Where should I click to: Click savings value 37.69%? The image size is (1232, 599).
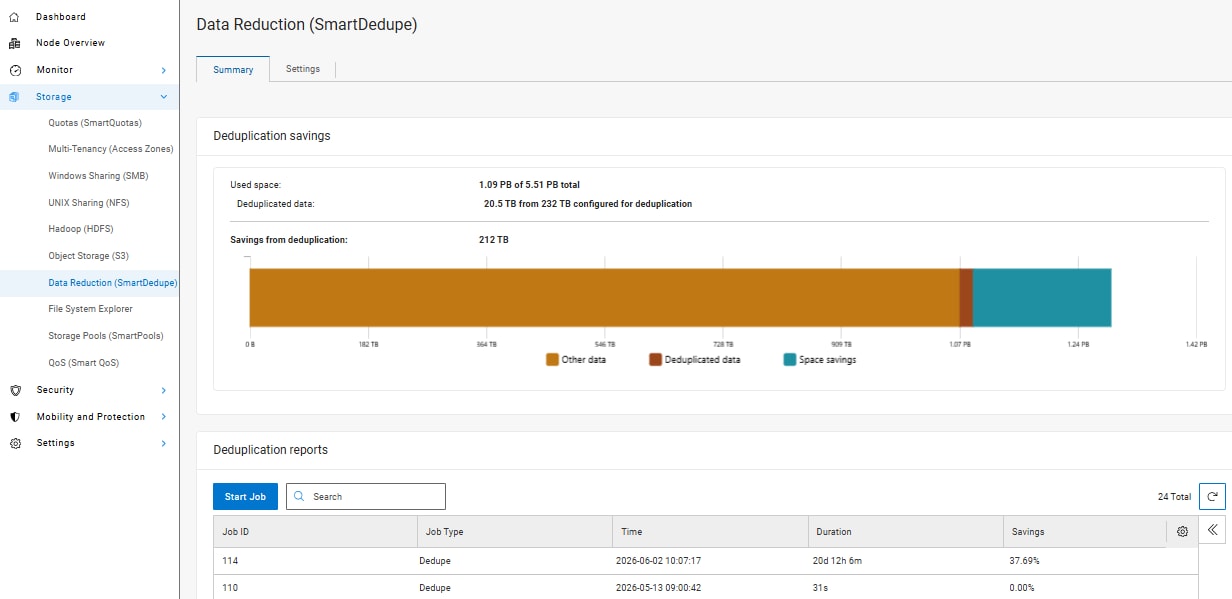(1024, 561)
